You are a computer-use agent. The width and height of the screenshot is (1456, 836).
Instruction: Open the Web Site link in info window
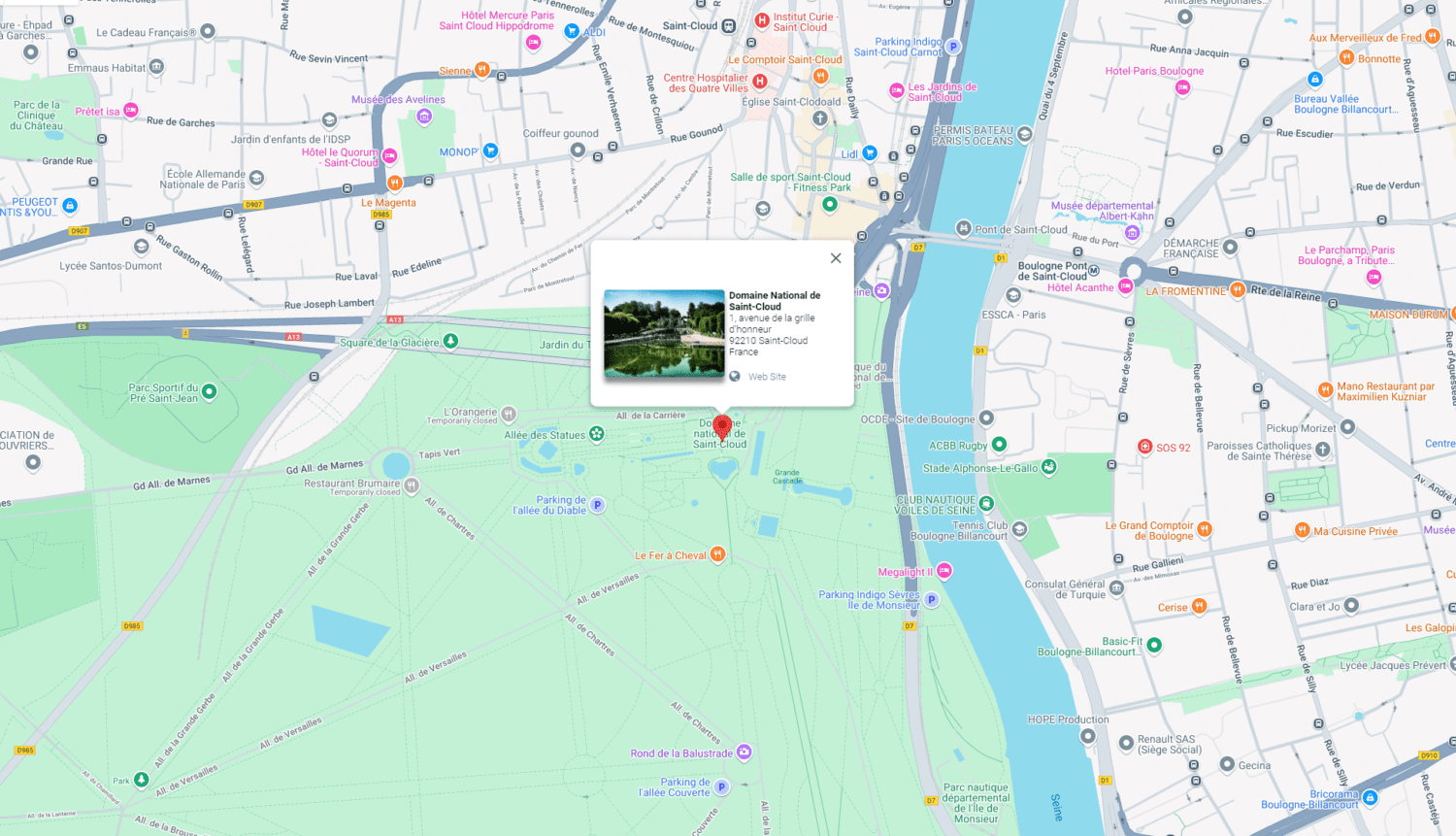(x=767, y=377)
